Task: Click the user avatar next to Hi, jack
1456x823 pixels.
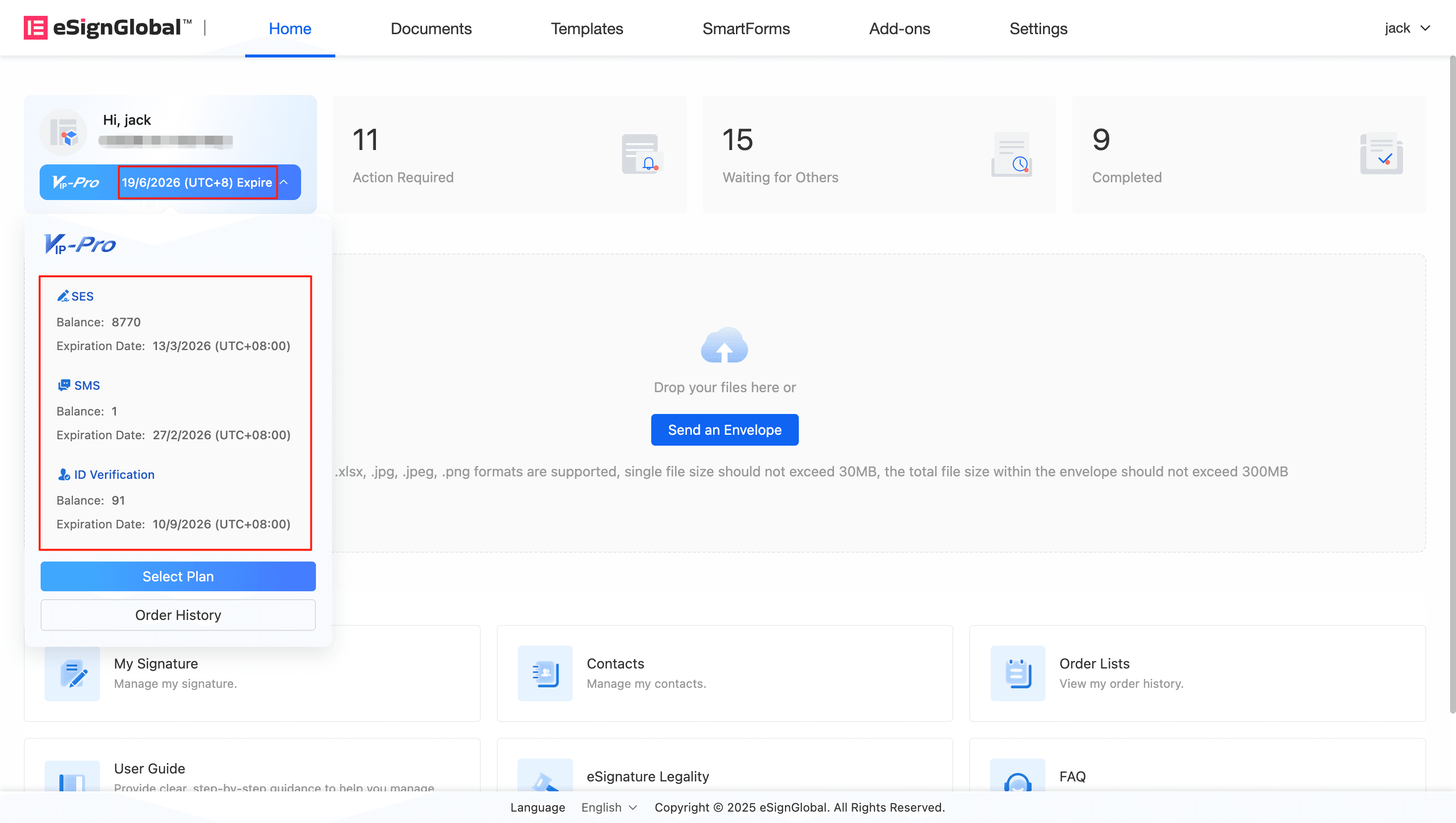Action: 64,132
